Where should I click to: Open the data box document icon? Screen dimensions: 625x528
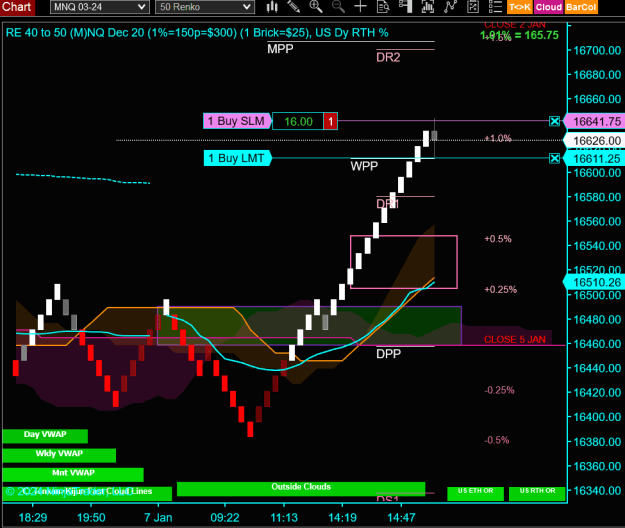[x=383, y=7]
